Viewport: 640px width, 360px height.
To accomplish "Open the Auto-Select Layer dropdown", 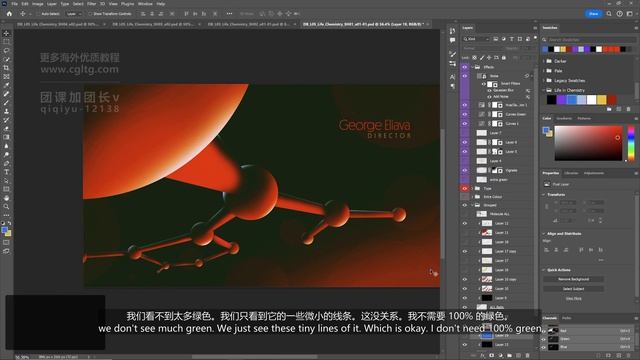I will pos(74,14).
